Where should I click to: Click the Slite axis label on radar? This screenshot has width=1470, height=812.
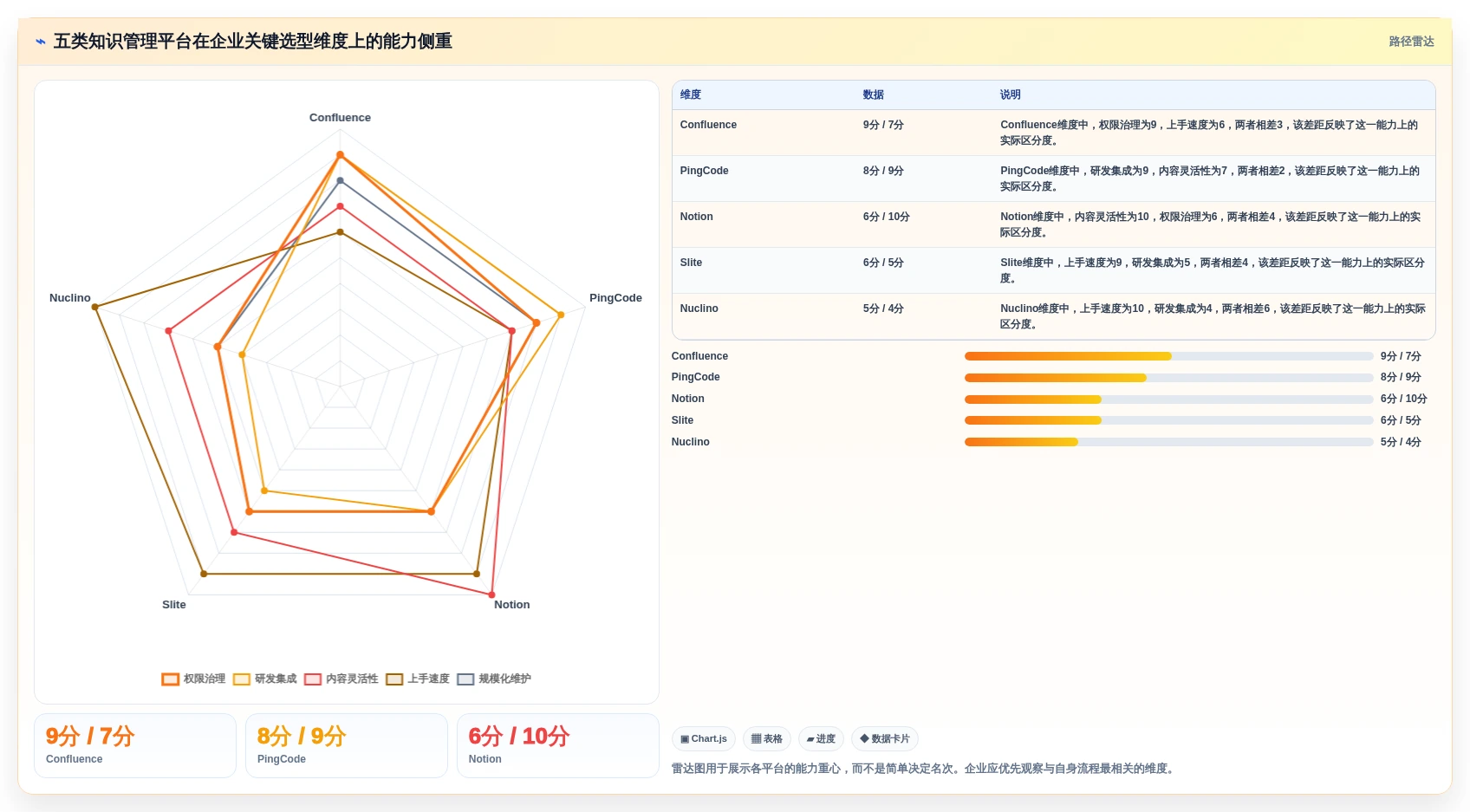(x=173, y=605)
